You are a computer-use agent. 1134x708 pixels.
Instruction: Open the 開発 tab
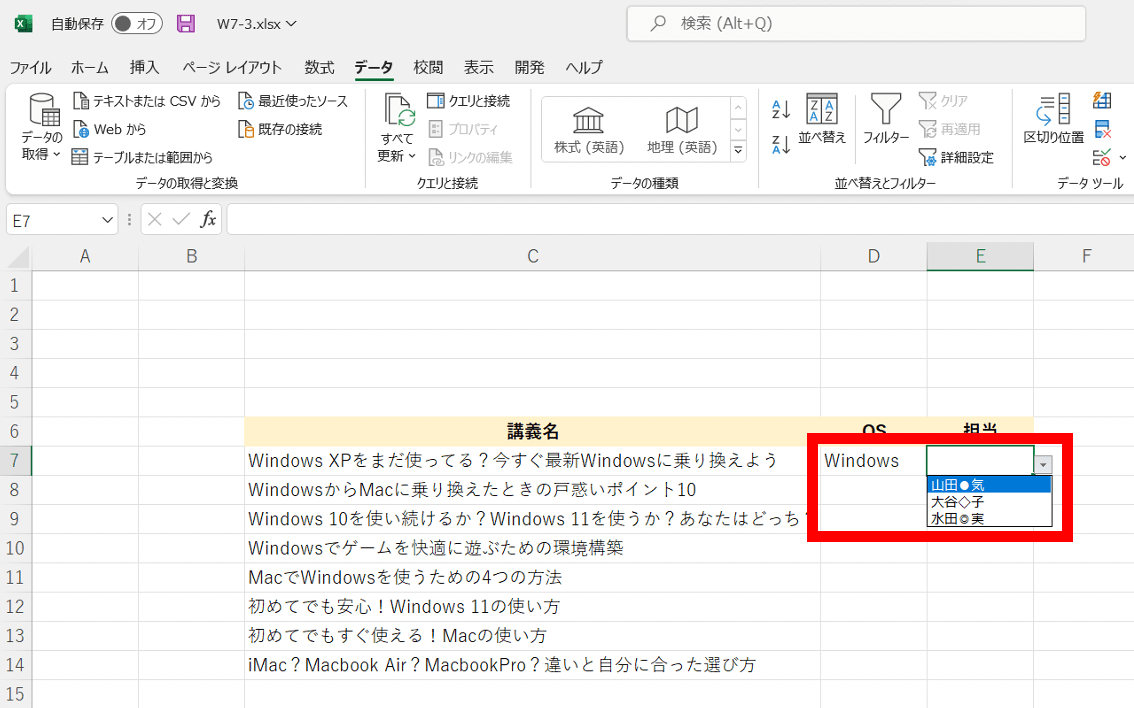click(x=529, y=67)
